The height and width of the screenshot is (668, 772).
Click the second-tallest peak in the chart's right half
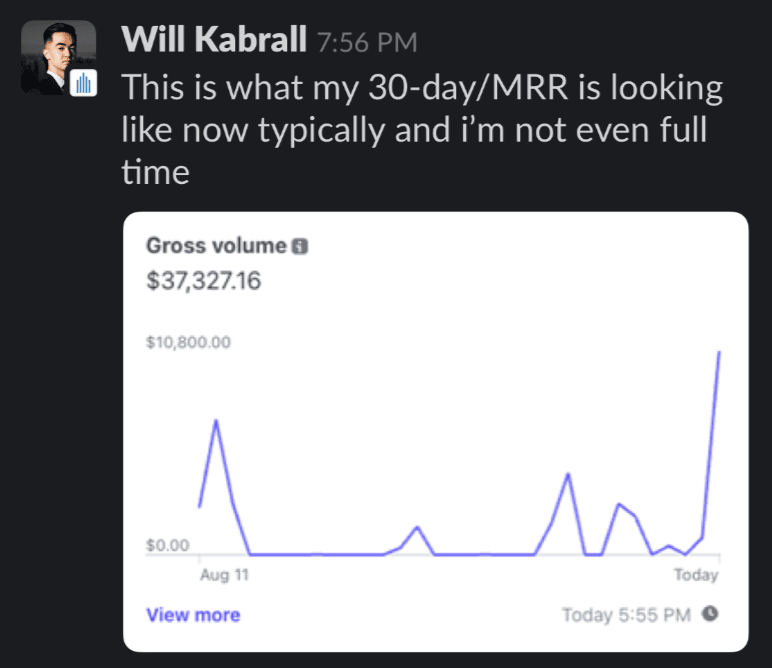click(568, 474)
